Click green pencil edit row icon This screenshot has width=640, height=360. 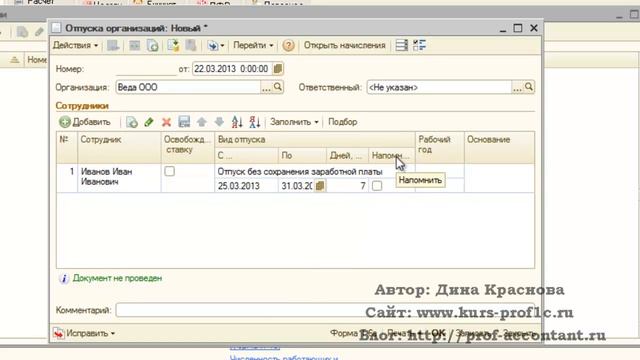coord(149,122)
